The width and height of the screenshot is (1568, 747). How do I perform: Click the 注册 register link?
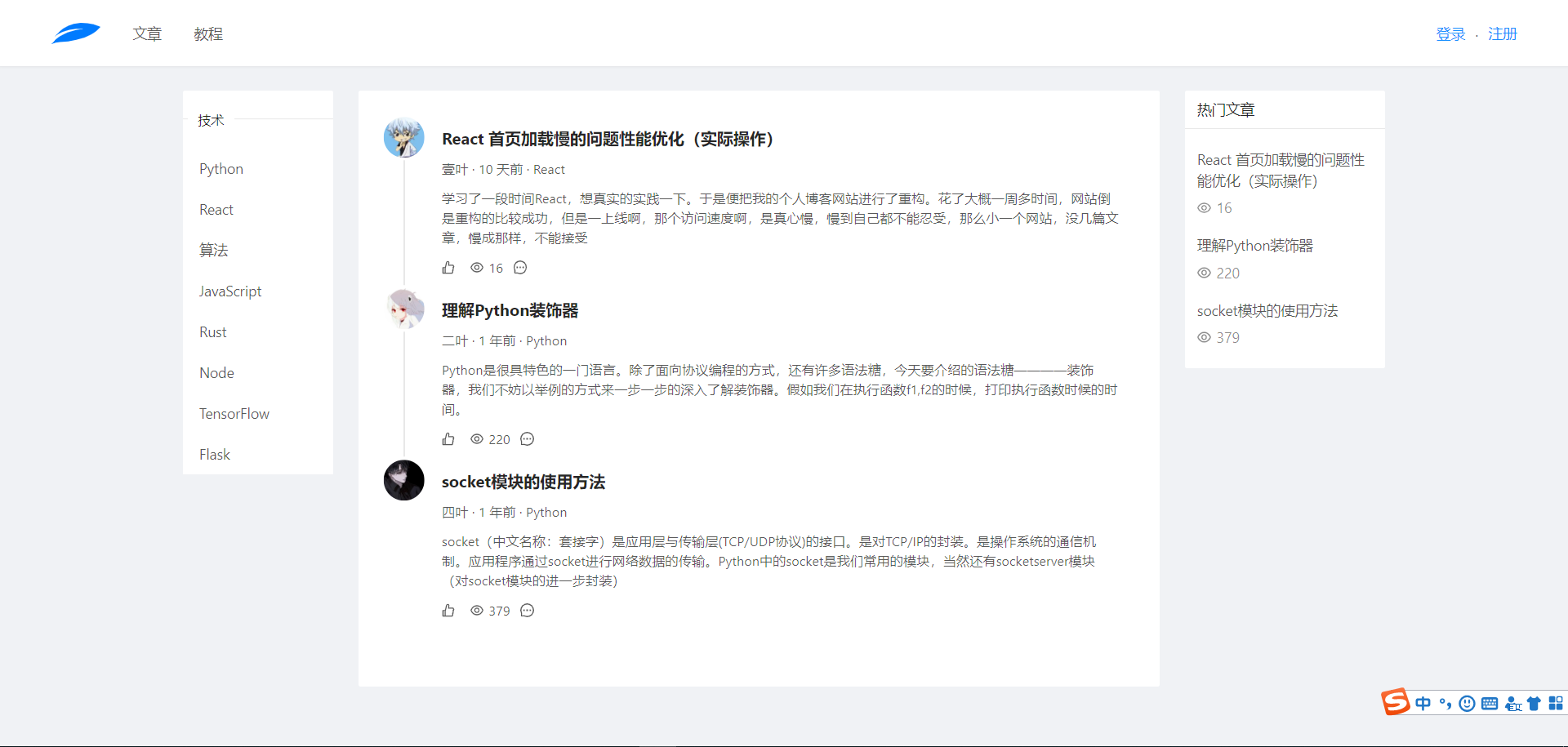click(1502, 34)
